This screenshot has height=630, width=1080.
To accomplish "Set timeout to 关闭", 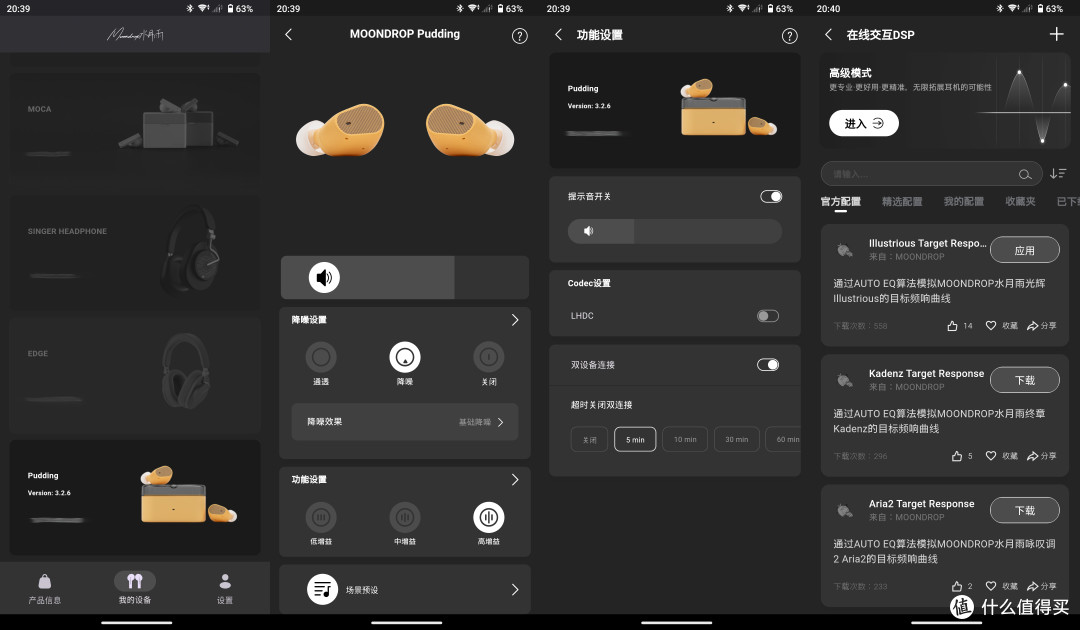I will coord(589,439).
